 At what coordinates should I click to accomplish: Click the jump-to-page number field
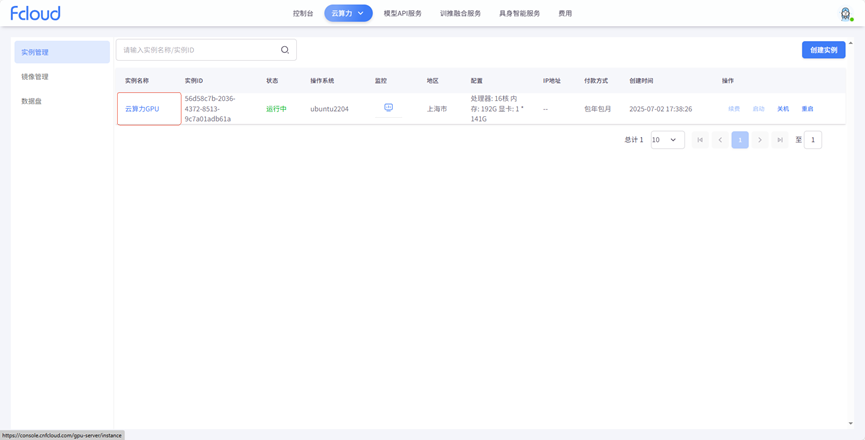(x=813, y=140)
